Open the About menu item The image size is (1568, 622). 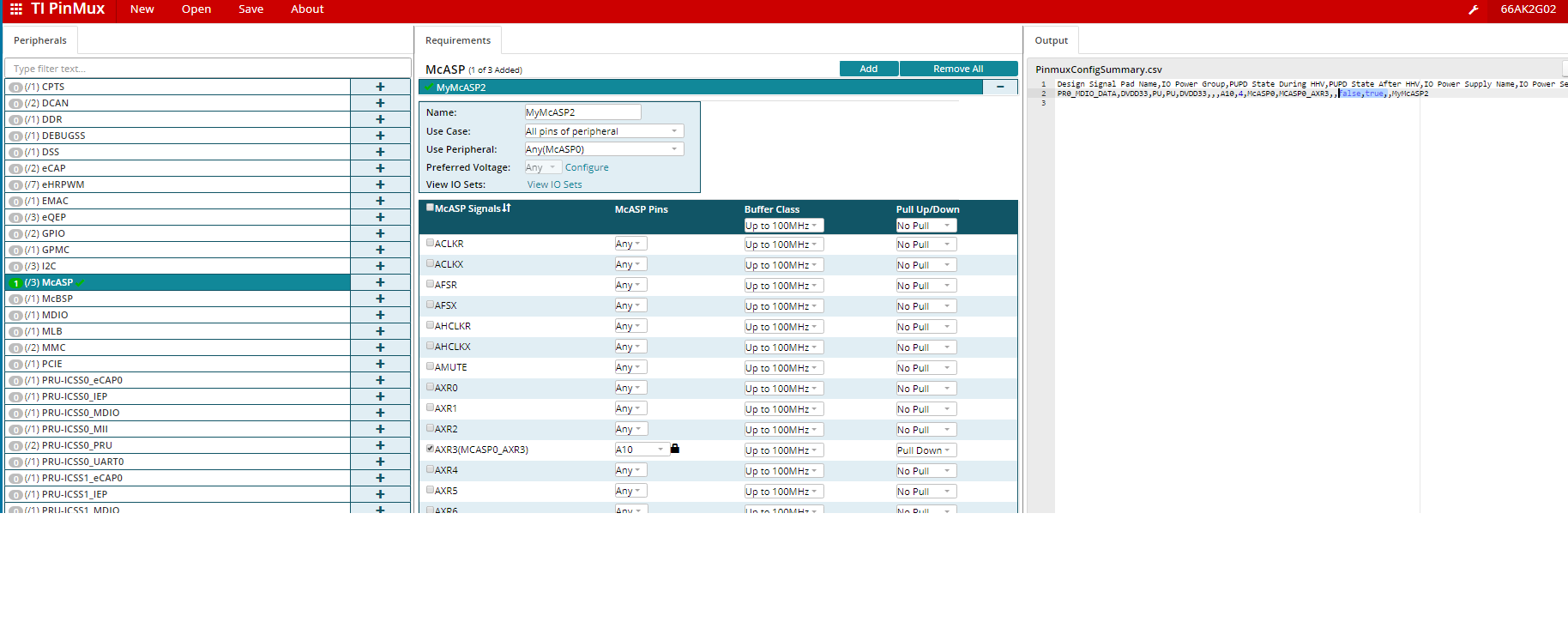(x=307, y=9)
